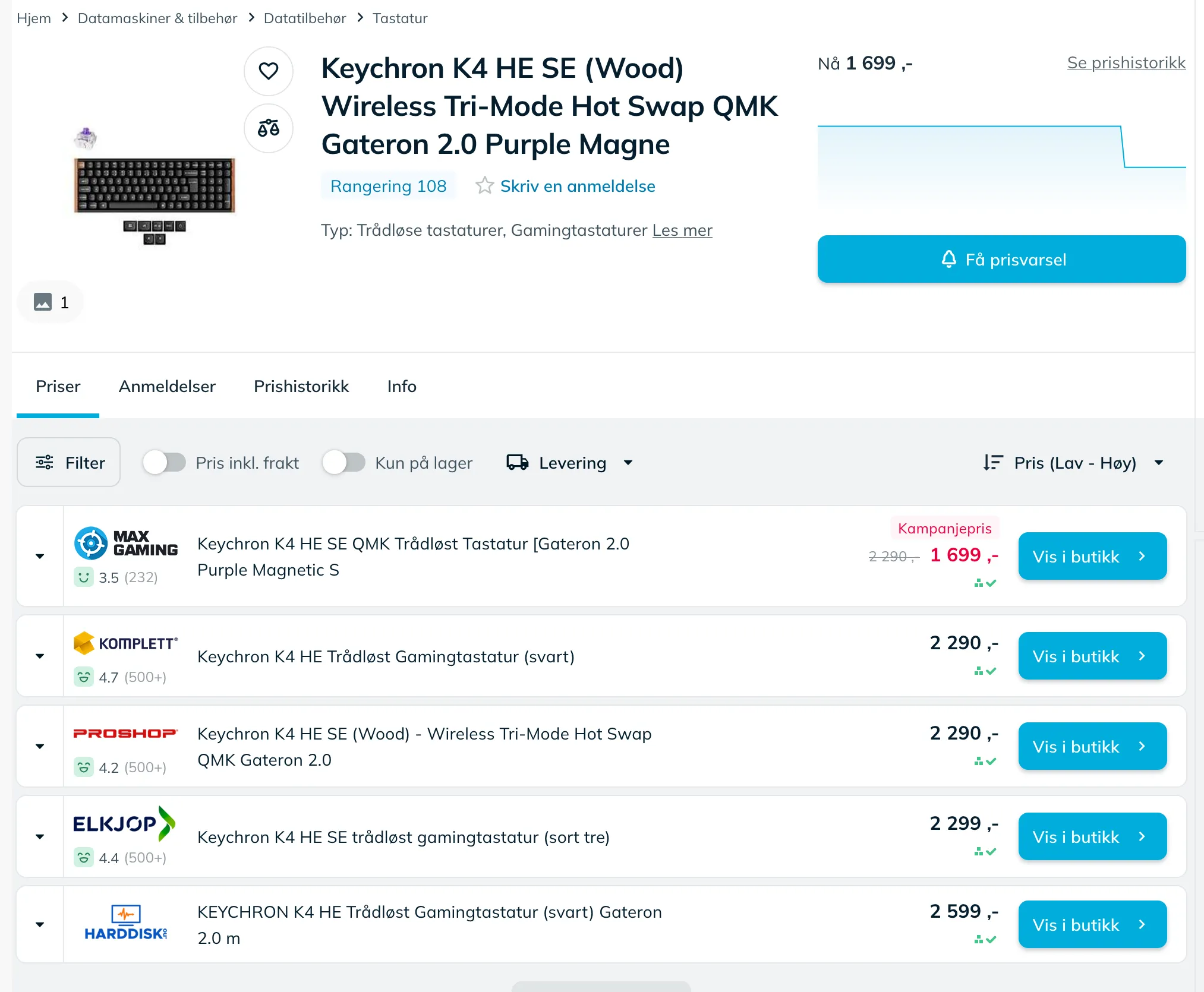Click the Se prishistorikk link

1126,63
